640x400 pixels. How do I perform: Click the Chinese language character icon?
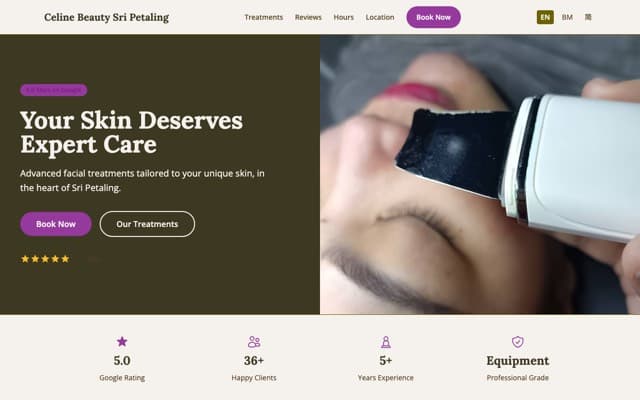click(x=588, y=17)
